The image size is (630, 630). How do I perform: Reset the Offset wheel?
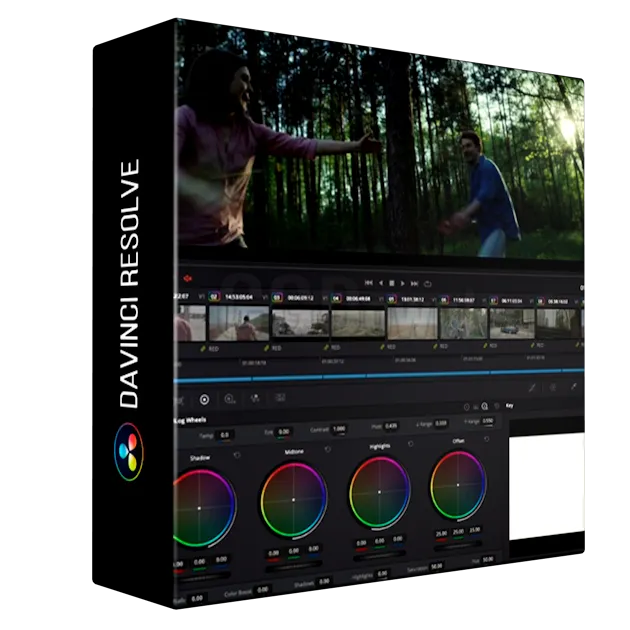pos(486,439)
